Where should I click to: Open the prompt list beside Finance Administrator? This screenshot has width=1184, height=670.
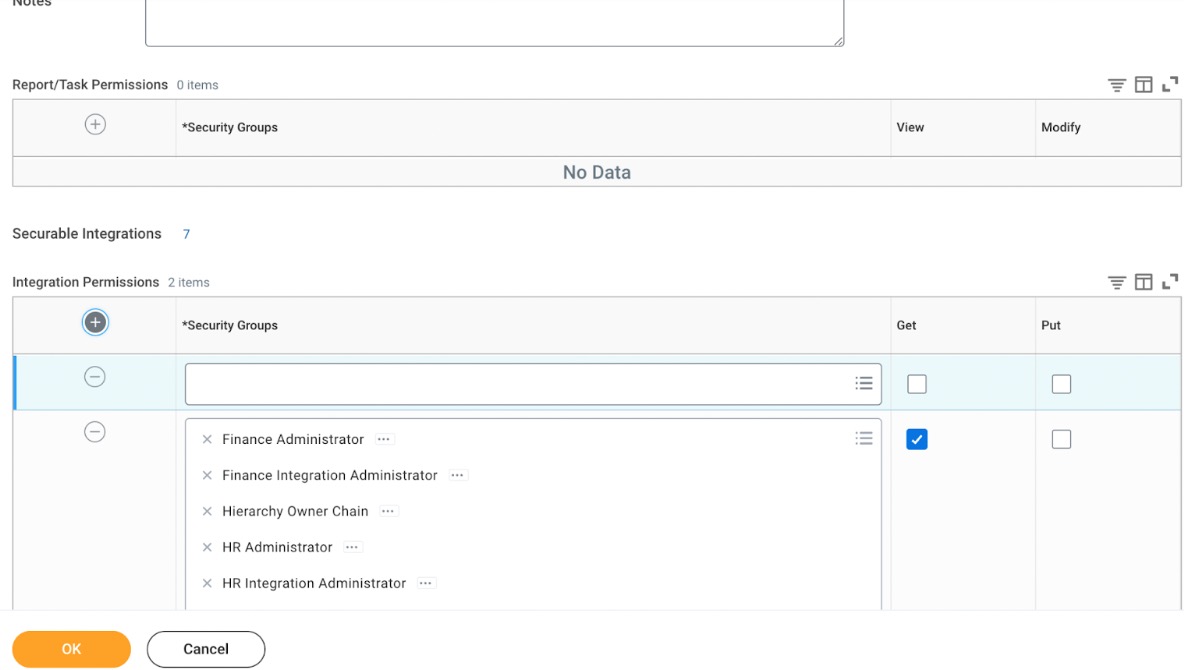864,438
